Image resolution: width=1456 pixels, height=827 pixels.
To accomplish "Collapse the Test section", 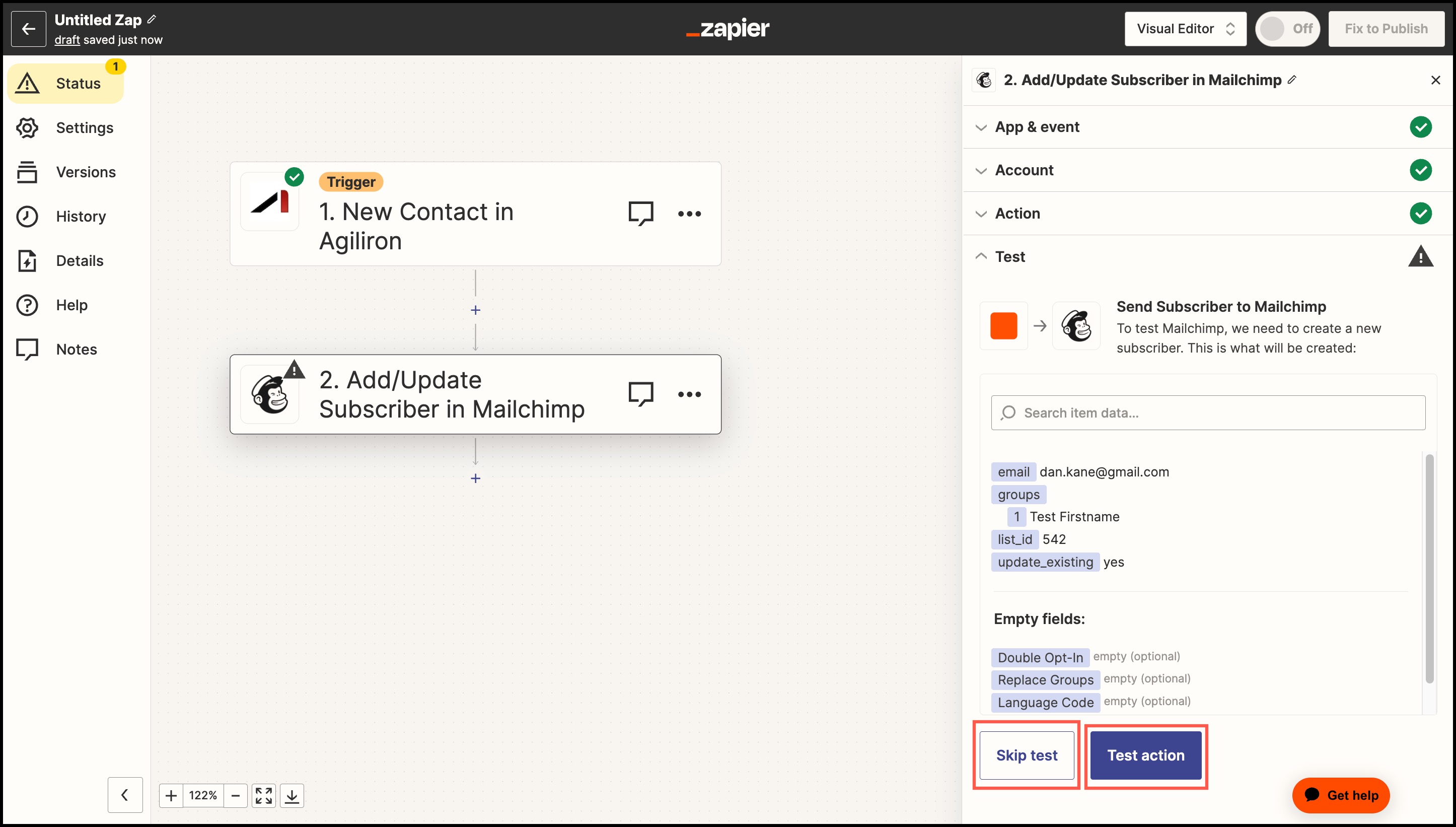I will point(1009,257).
